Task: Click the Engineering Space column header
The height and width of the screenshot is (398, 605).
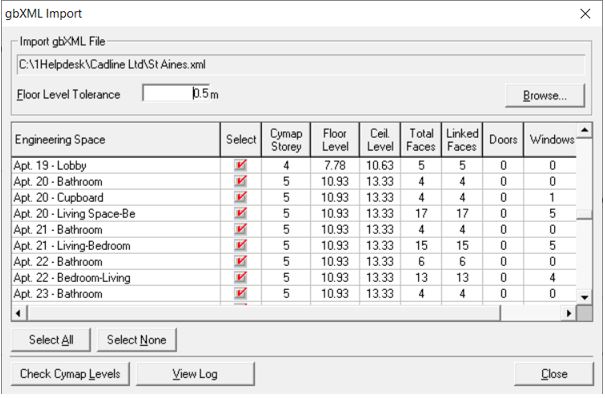Action: coord(116,139)
